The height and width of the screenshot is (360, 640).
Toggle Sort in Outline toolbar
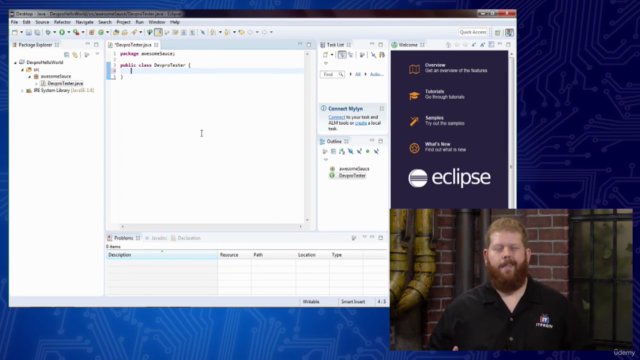(342, 151)
